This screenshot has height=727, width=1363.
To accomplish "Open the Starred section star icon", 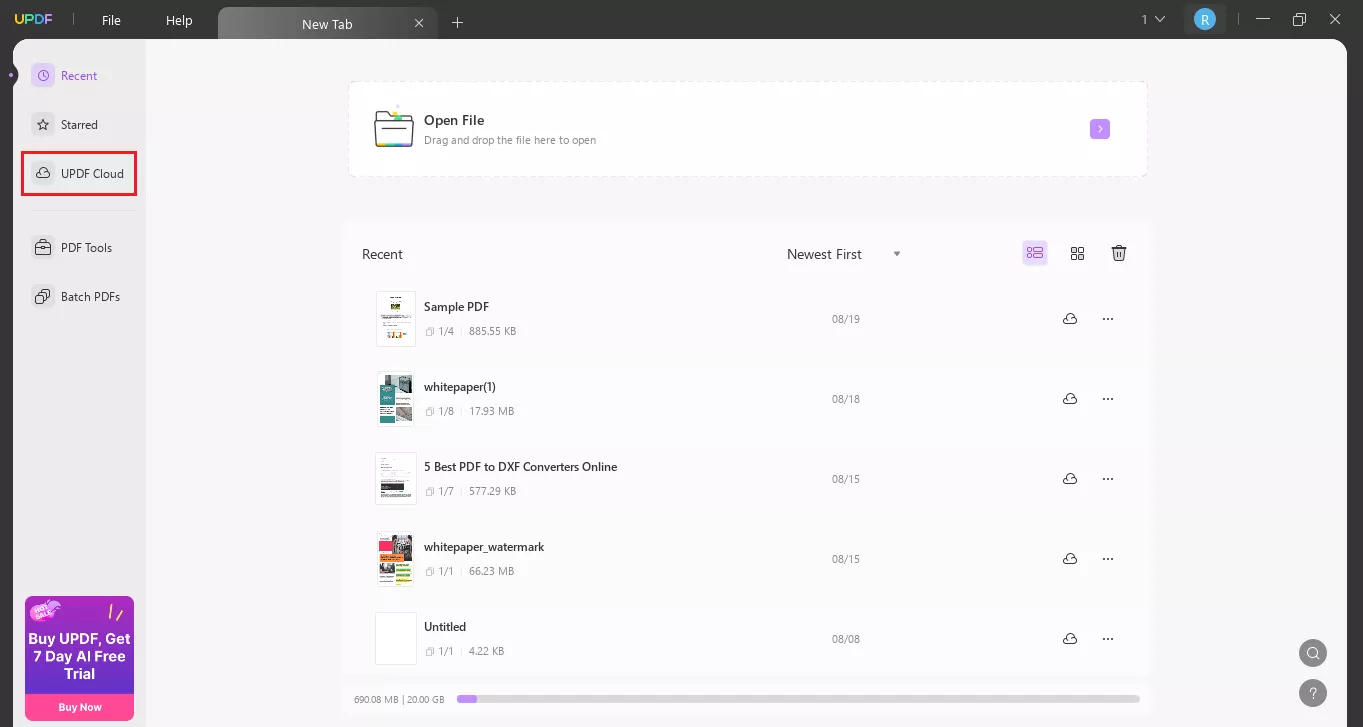I will (x=43, y=125).
